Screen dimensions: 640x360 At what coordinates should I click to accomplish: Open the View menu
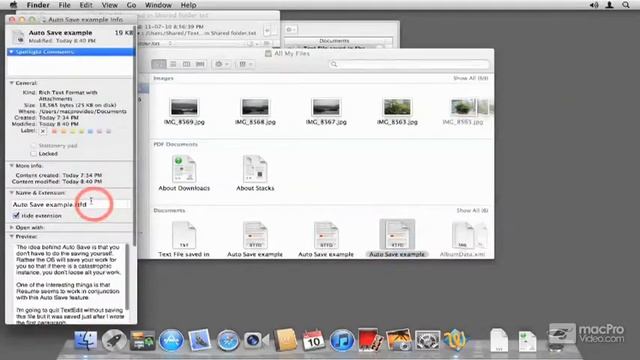109,5
